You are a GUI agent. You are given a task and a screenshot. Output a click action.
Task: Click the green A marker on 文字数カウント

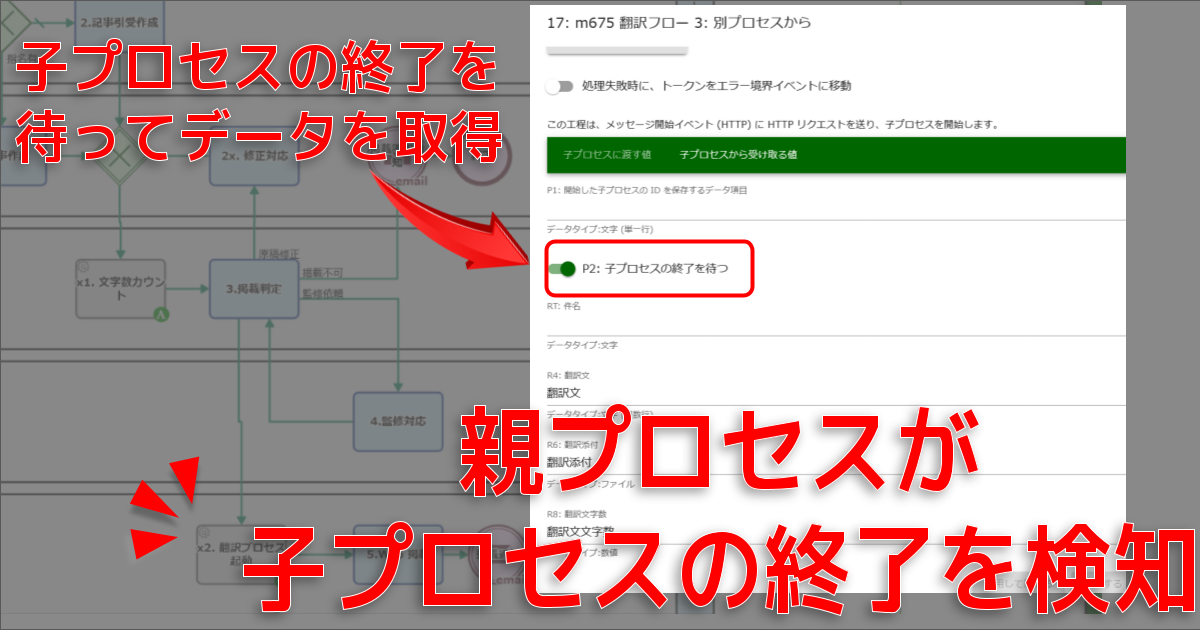pyautogui.click(x=160, y=315)
